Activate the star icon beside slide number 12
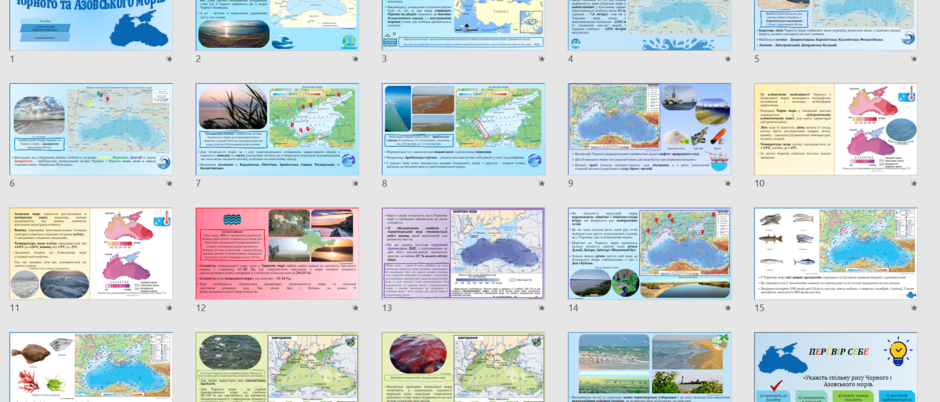940x402 pixels. point(355,308)
